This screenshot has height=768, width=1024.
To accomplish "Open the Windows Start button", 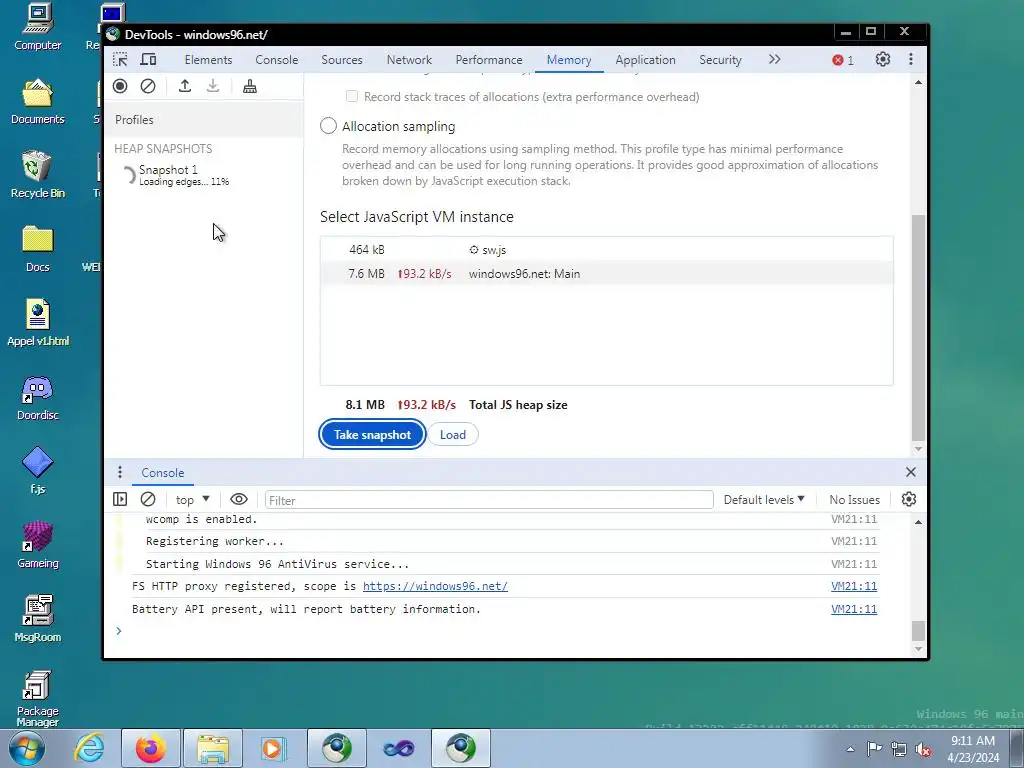I will point(27,748).
